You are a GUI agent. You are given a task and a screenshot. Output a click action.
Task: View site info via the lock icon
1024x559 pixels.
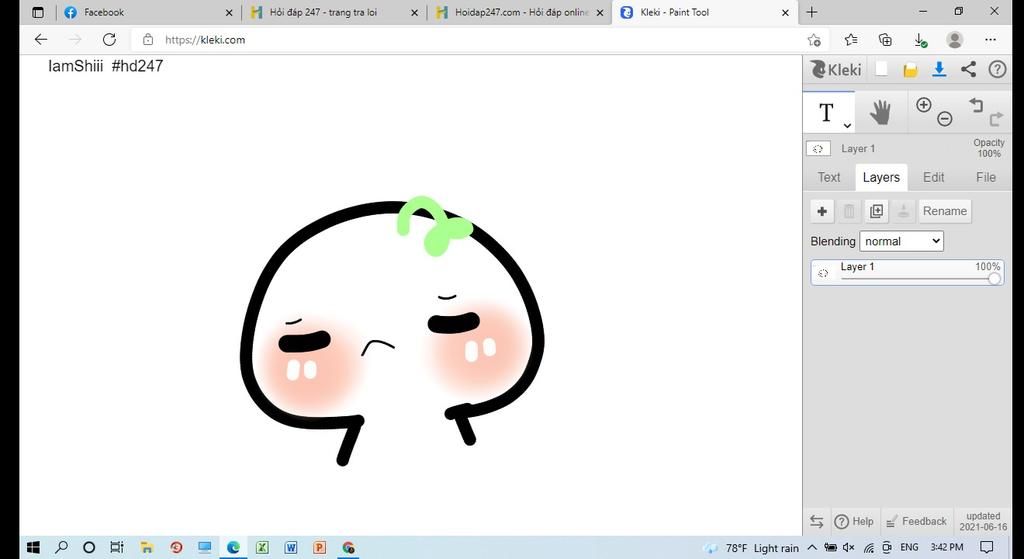(148, 40)
